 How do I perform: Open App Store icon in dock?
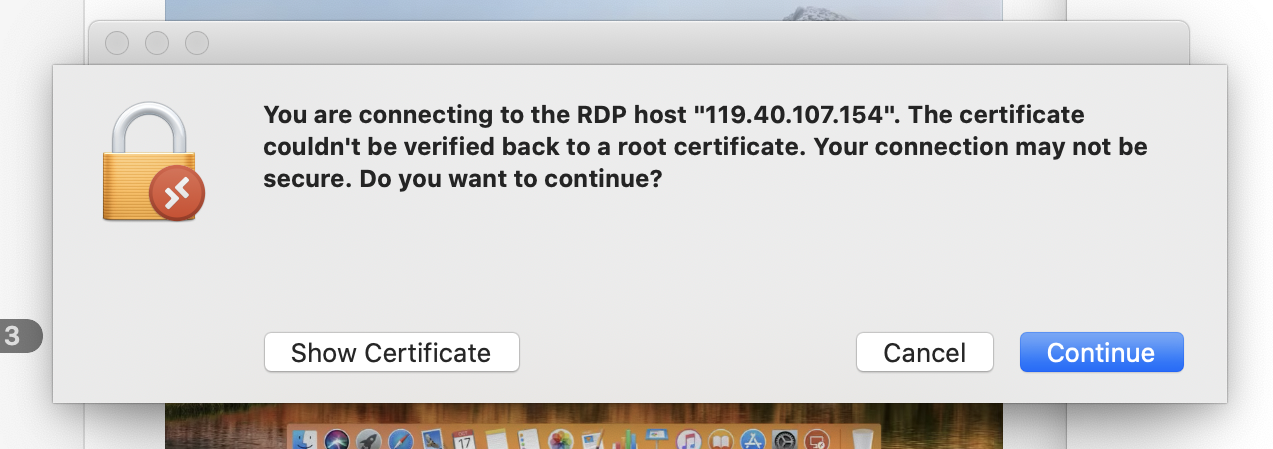753,440
